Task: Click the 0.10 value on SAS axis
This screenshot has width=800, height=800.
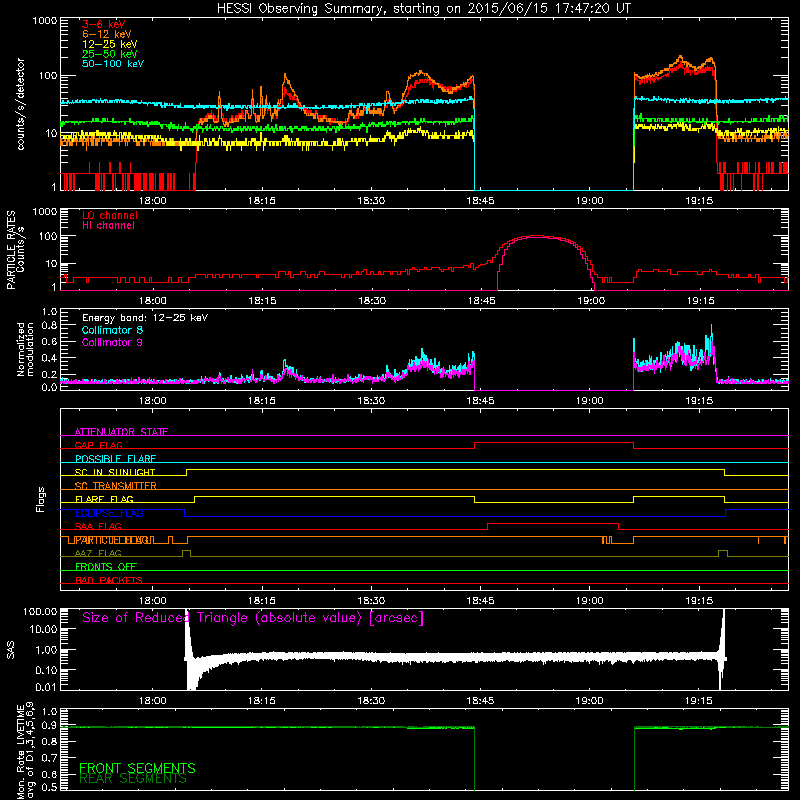Action: 46,669
